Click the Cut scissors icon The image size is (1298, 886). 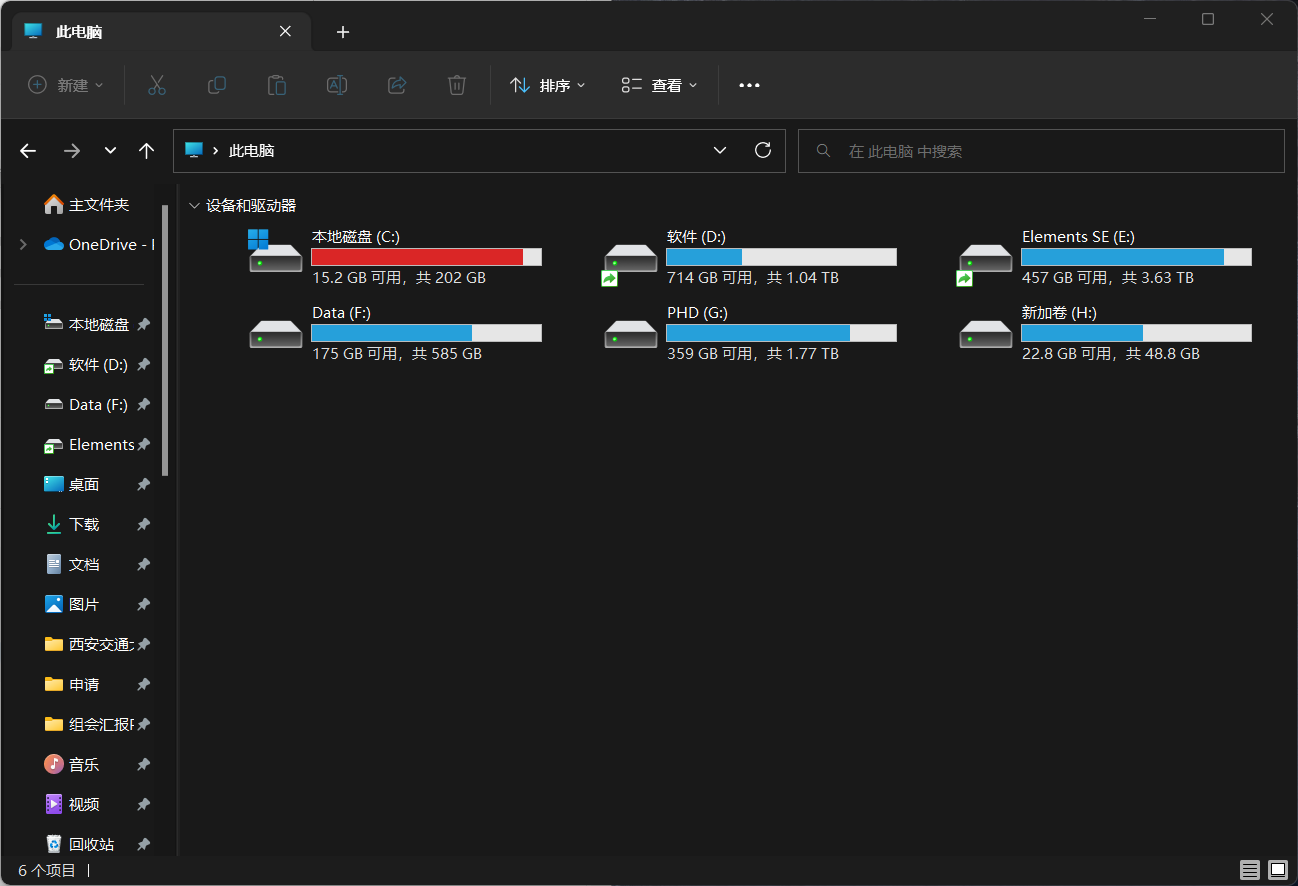pos(156,85)
